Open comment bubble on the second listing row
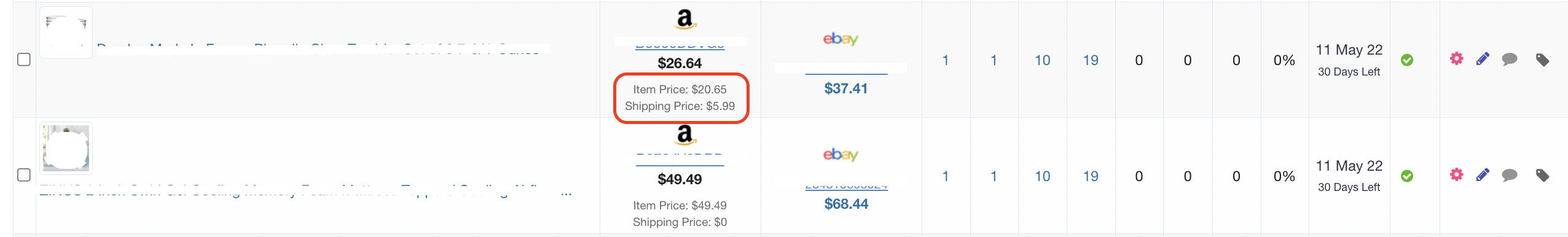Screen dimensions: 1568x237 pyautogui.click(x=1510, y=176)
